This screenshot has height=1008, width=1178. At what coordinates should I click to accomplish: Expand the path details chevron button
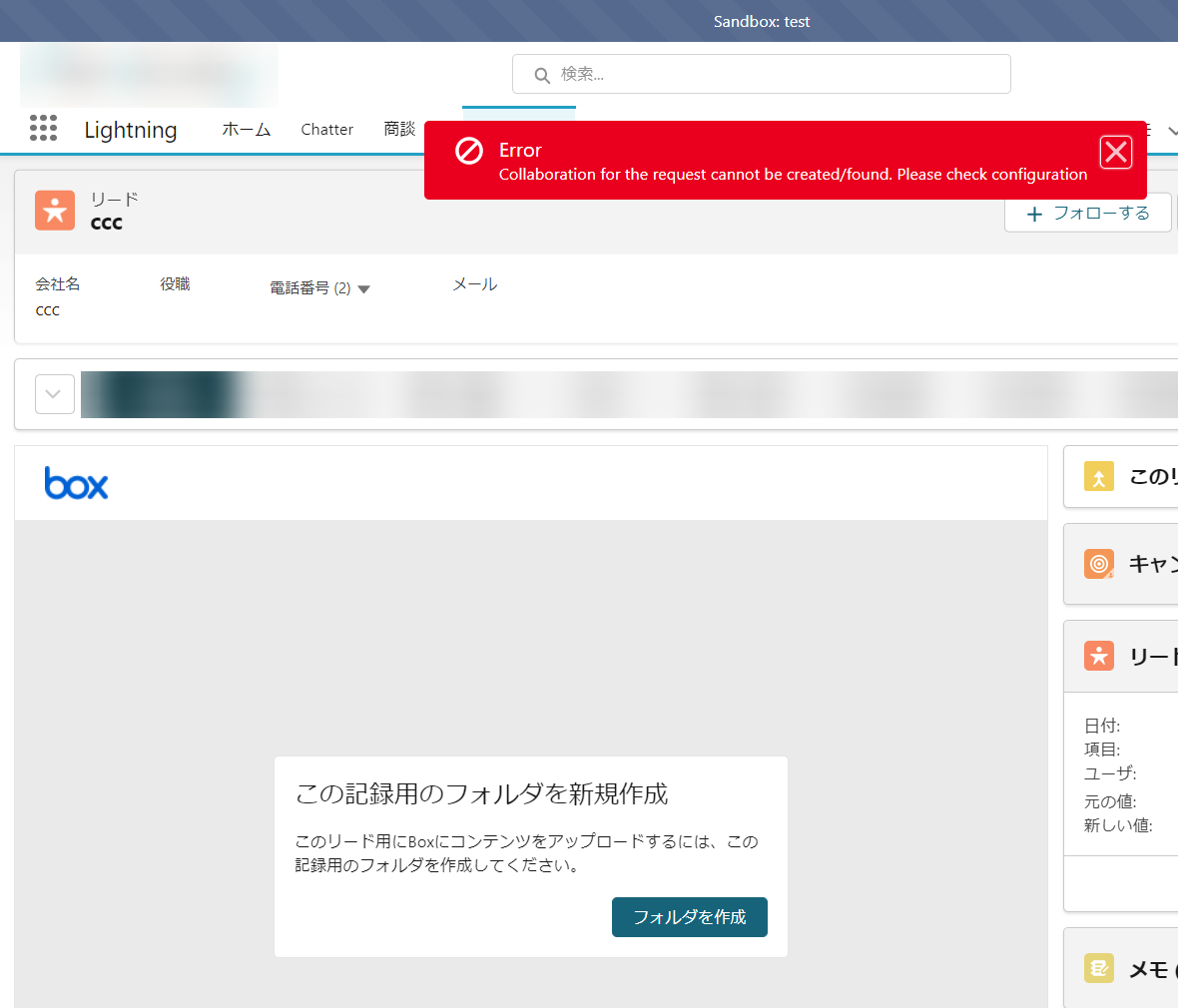tap(55, 394)
